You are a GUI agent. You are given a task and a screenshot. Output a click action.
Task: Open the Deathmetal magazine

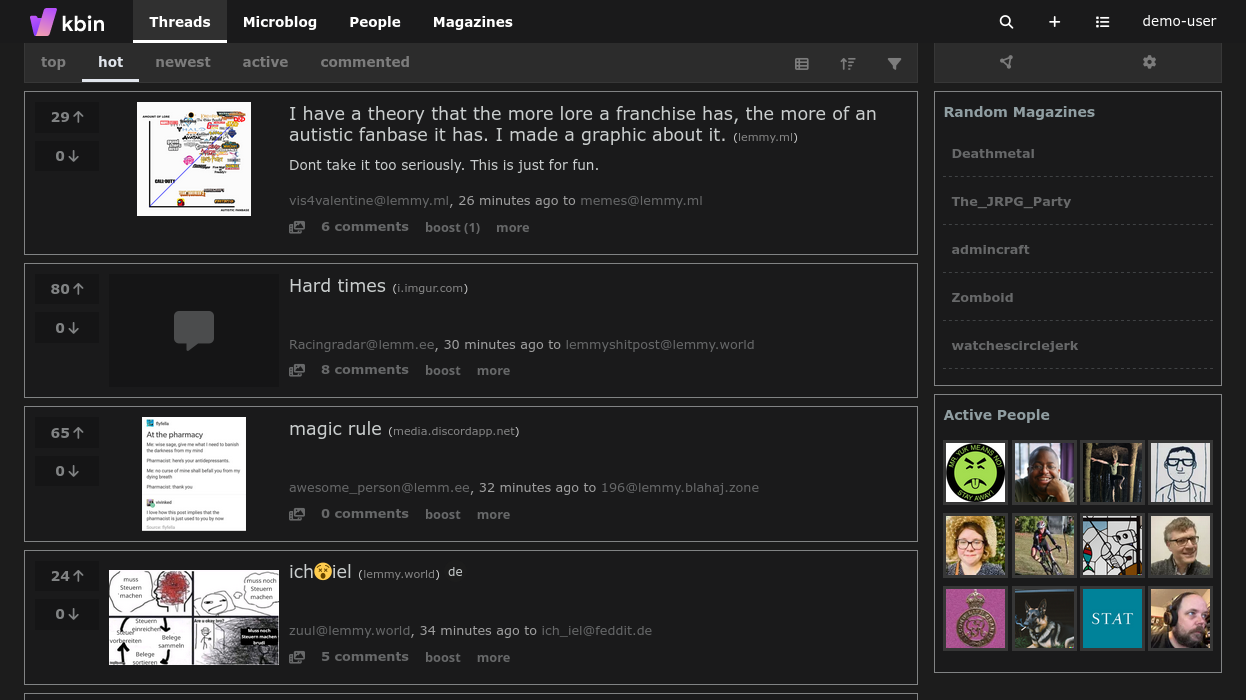pos(993,154)
